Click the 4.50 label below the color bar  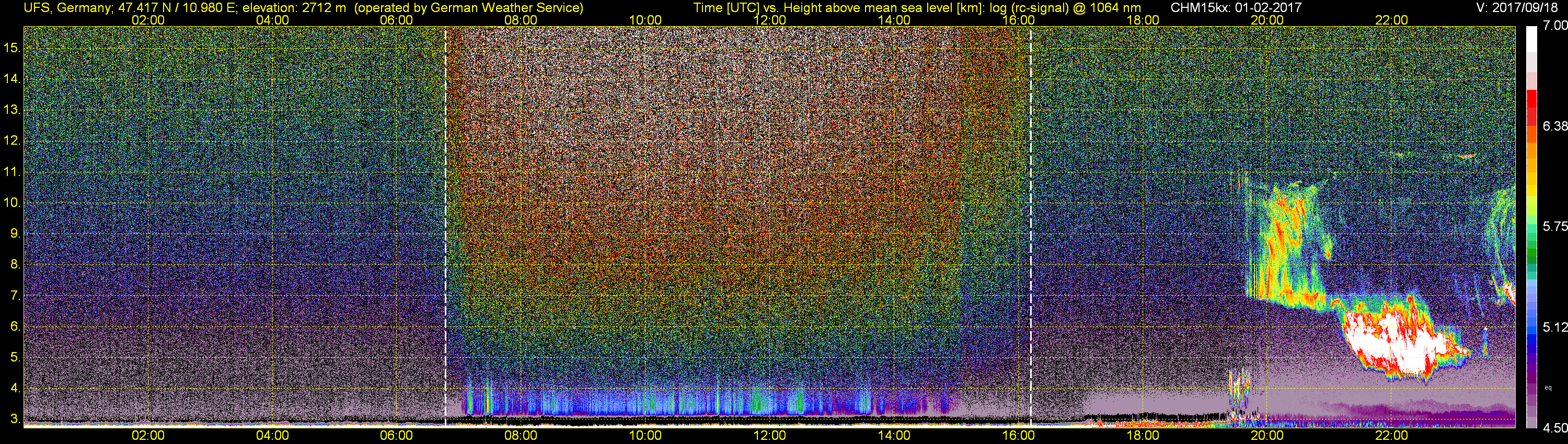[x=1555, y=428]
